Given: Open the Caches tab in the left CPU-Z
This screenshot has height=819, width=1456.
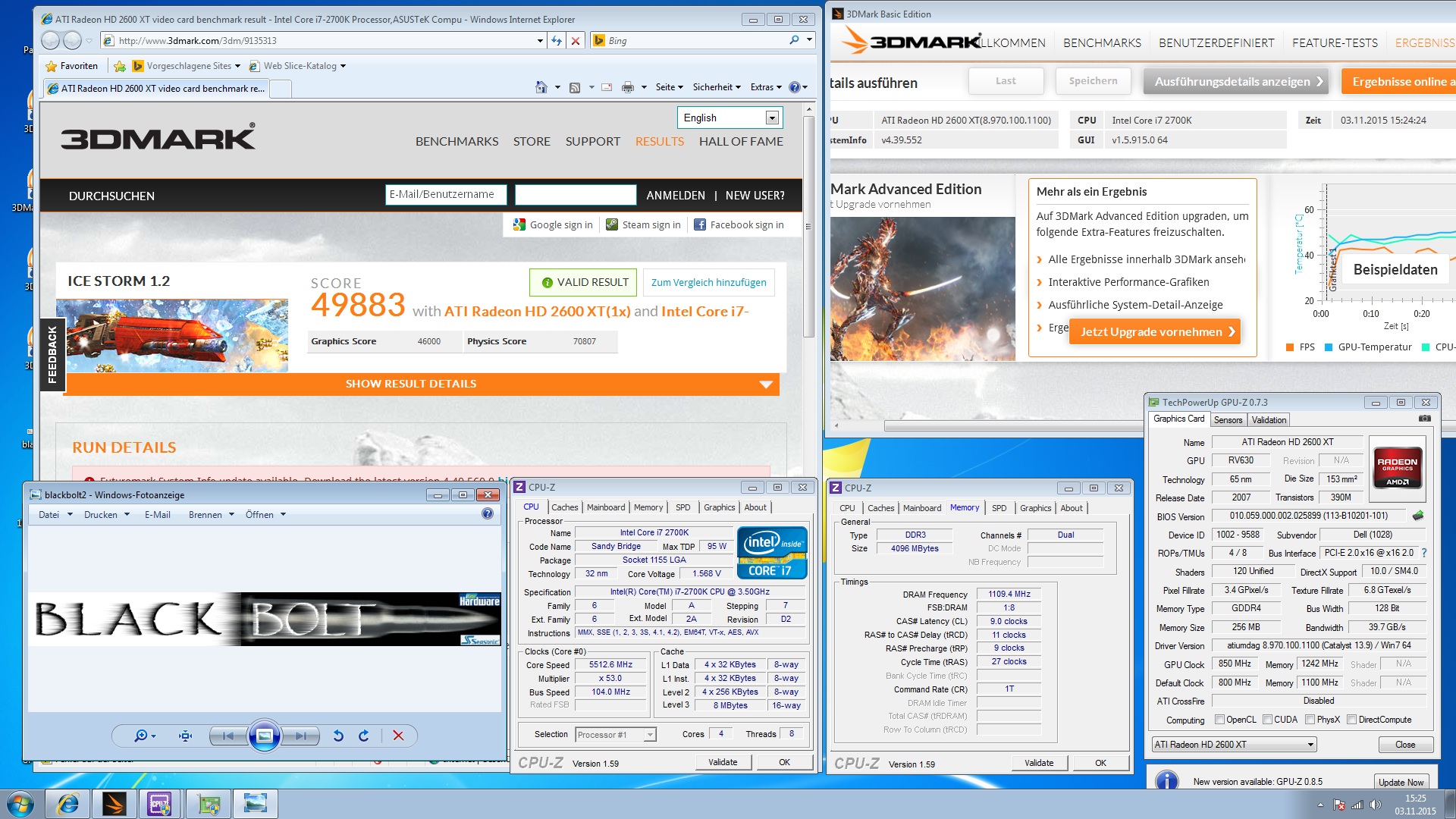Looking at the screenshot, I should (565, 507).
